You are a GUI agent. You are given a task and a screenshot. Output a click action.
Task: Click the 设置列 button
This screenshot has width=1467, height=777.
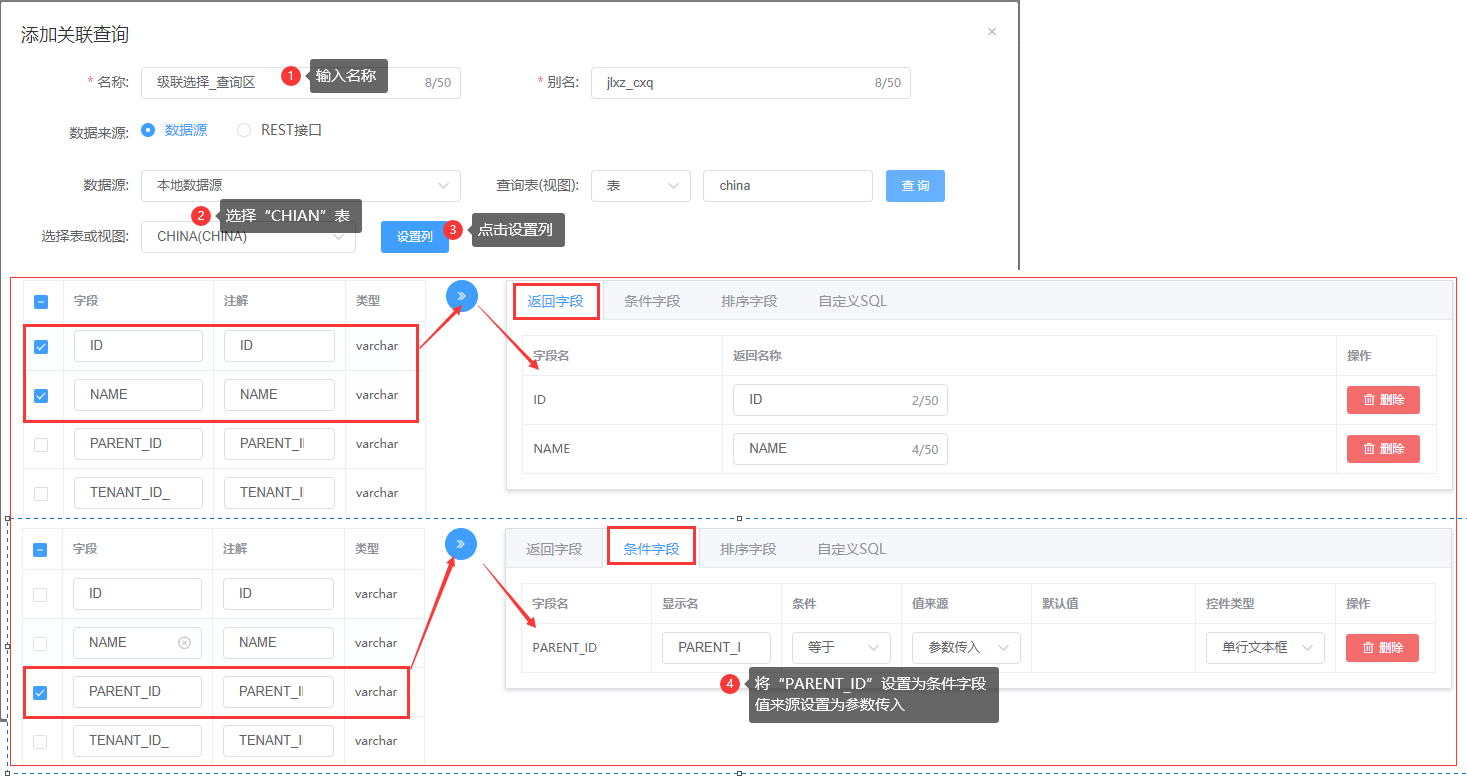point(414,237)
